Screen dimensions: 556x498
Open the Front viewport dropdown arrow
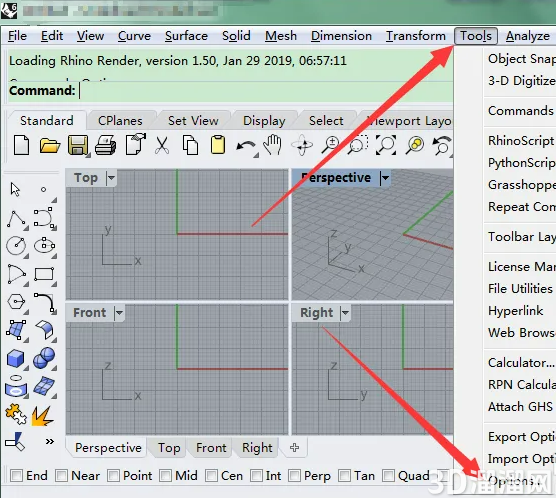(119, 313)
